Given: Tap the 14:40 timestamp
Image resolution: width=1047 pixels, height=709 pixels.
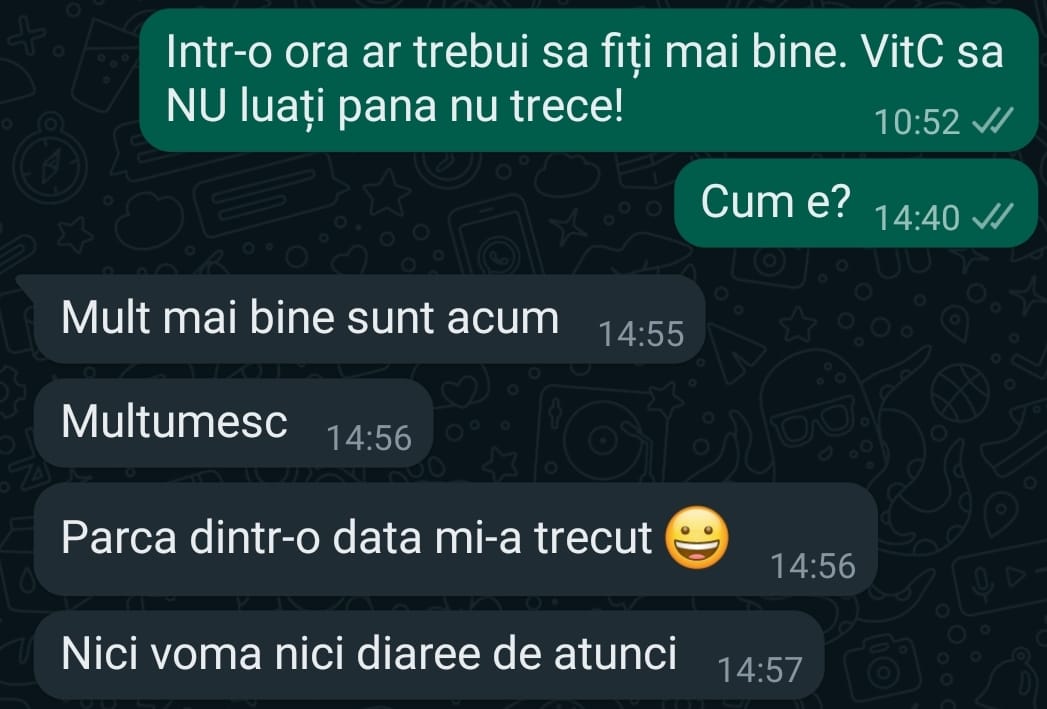Looking at the screenshot, I should pos(917,218).
